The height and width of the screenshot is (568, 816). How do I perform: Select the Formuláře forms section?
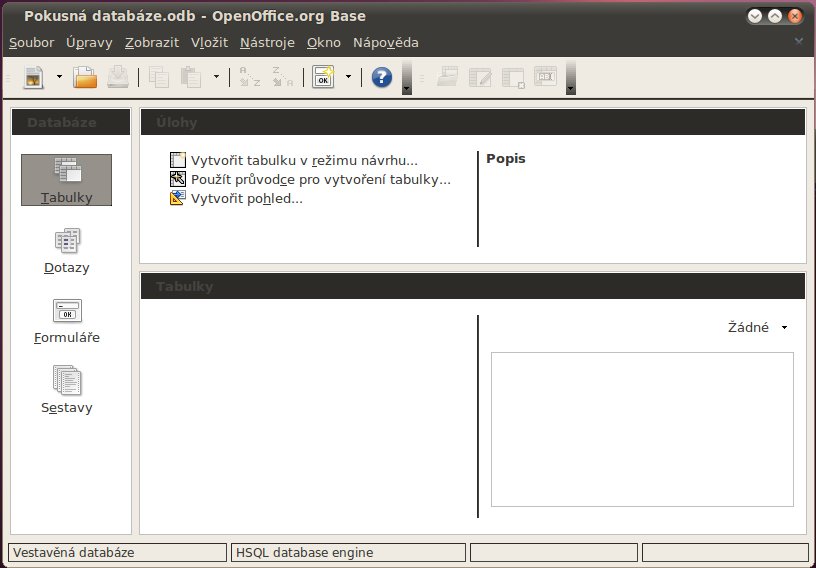click(67, 321)
